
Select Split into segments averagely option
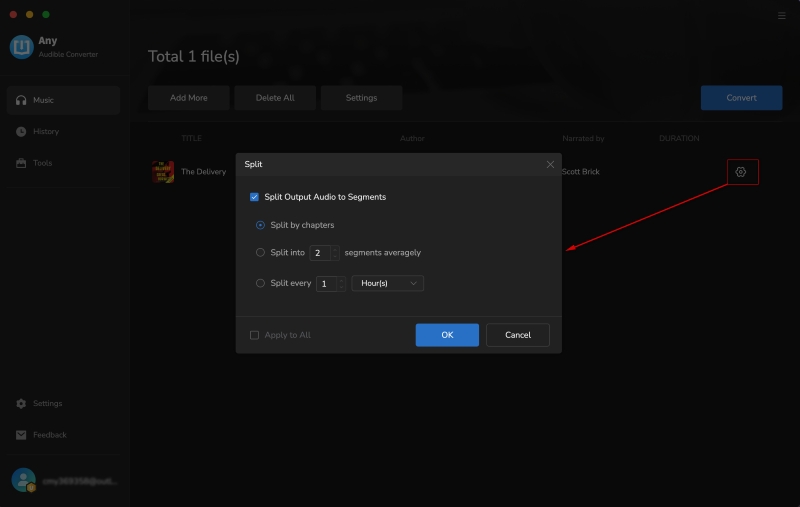(x=260, y=252)
